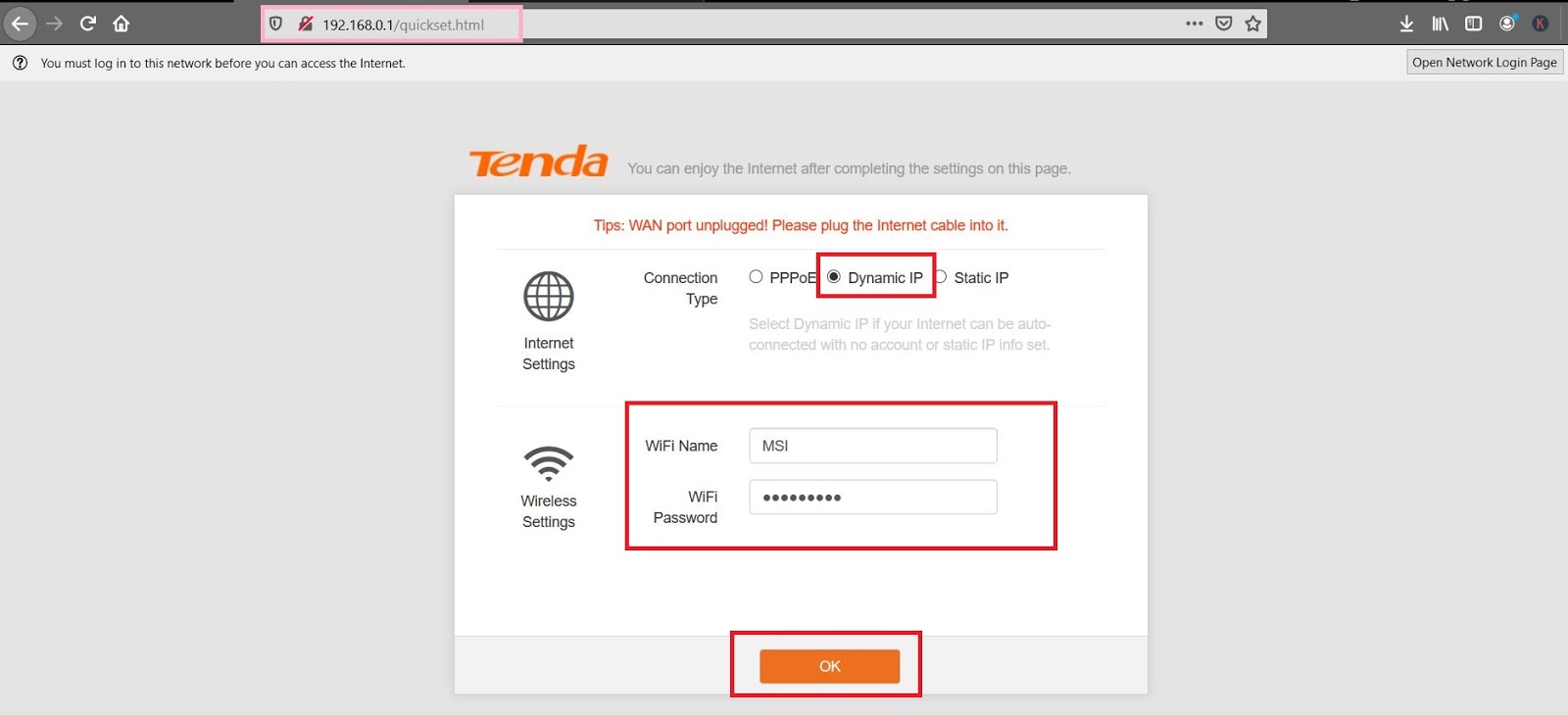Select Static IP connection type
This screenshot has height=715, width=1568.
coord(941,277)
